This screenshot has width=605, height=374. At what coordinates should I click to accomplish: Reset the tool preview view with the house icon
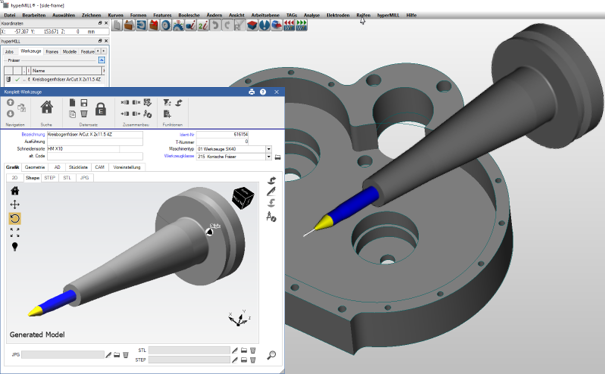(x=15, y=191)
